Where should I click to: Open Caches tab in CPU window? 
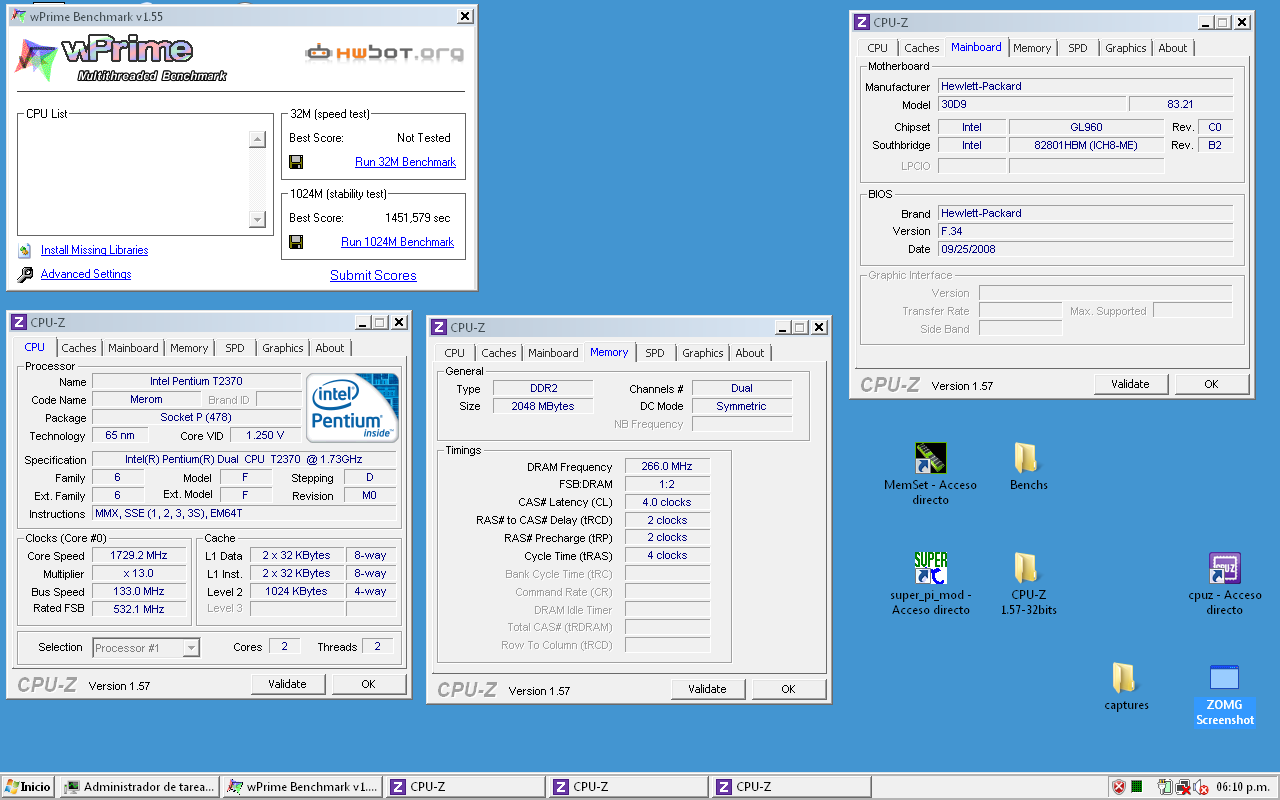coord(79,348)
